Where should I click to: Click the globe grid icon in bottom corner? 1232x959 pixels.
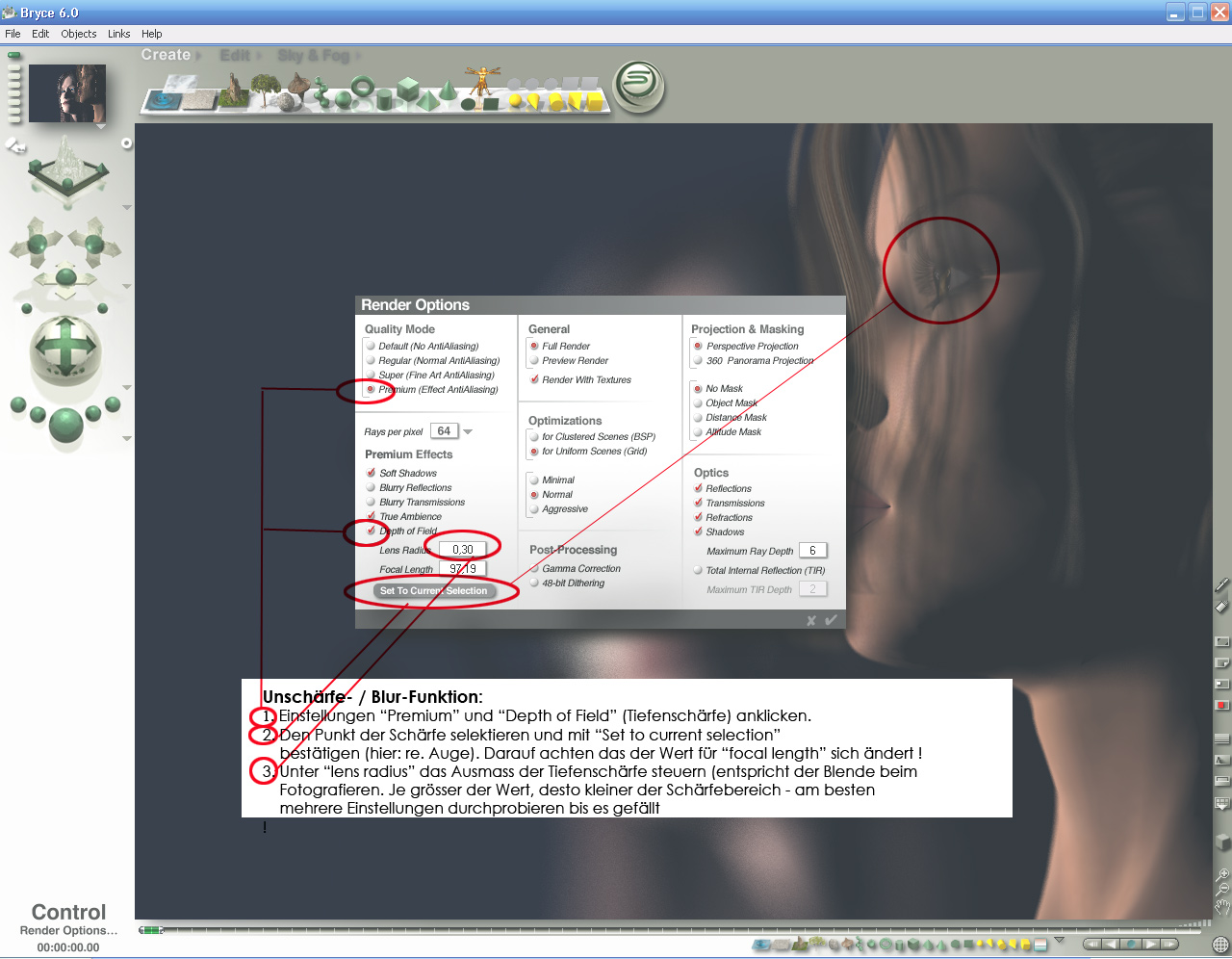pyautogui.click(x=1220, y=945)
